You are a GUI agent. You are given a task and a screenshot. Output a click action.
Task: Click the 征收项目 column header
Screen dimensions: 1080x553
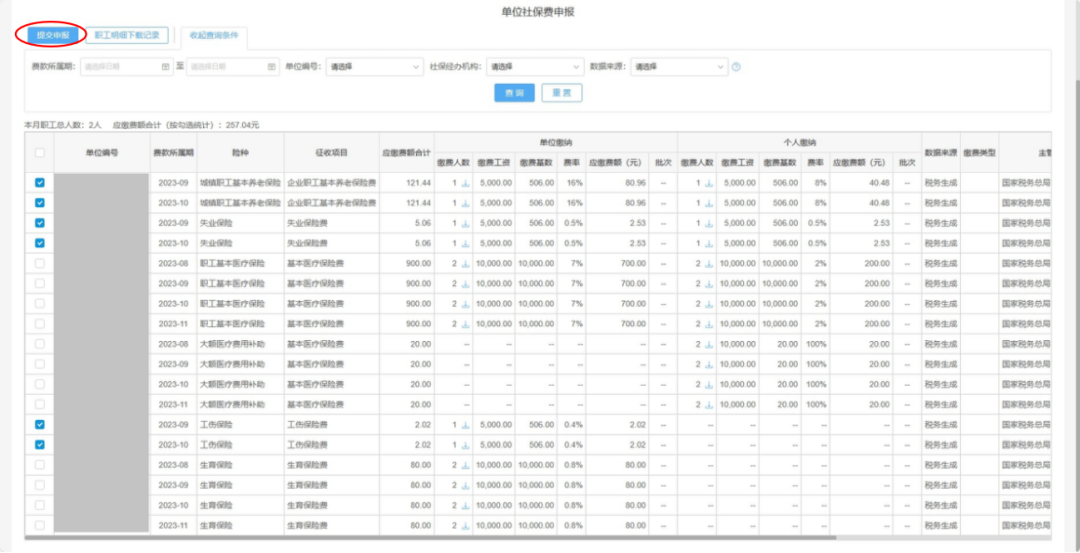[331, 152]
